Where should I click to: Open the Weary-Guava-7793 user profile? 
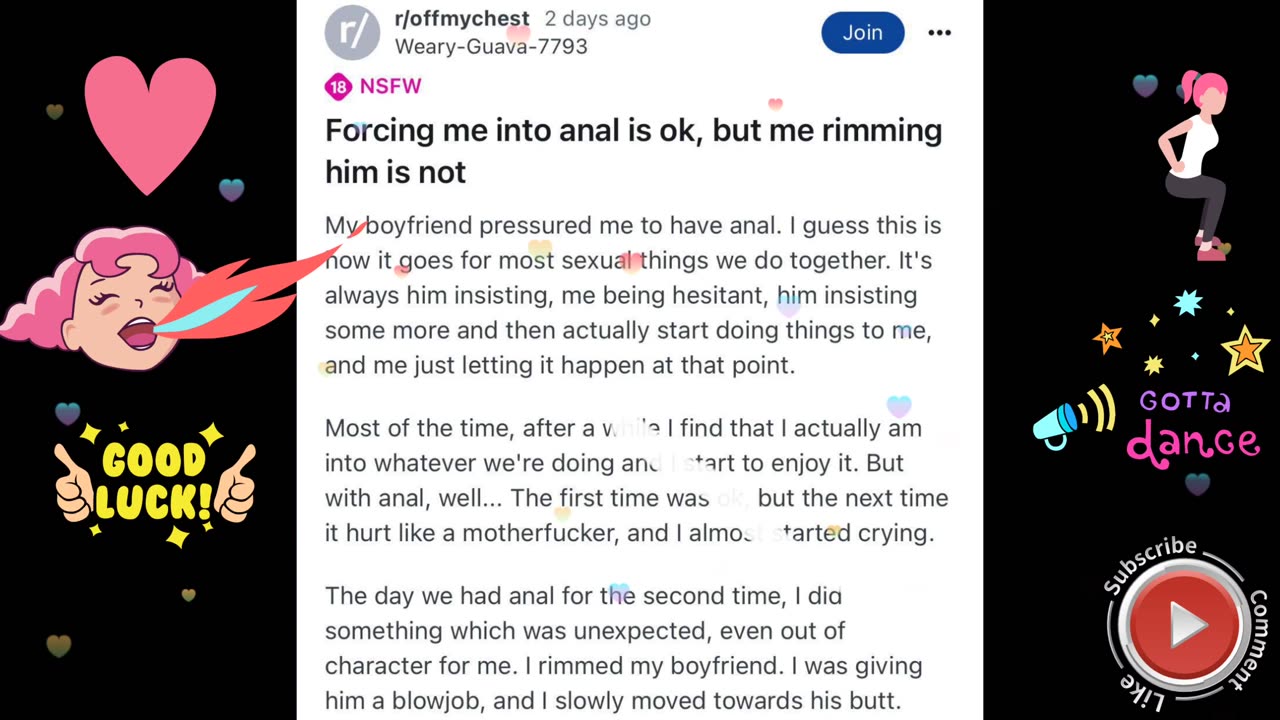point(491,46)
